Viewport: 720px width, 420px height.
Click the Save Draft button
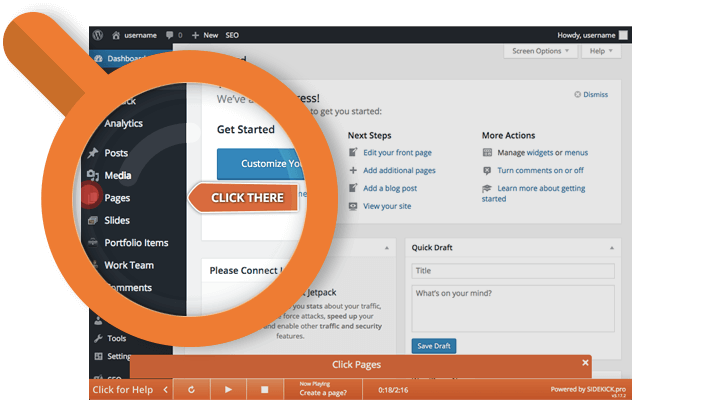pyautogui.click(x=433, y=346)
